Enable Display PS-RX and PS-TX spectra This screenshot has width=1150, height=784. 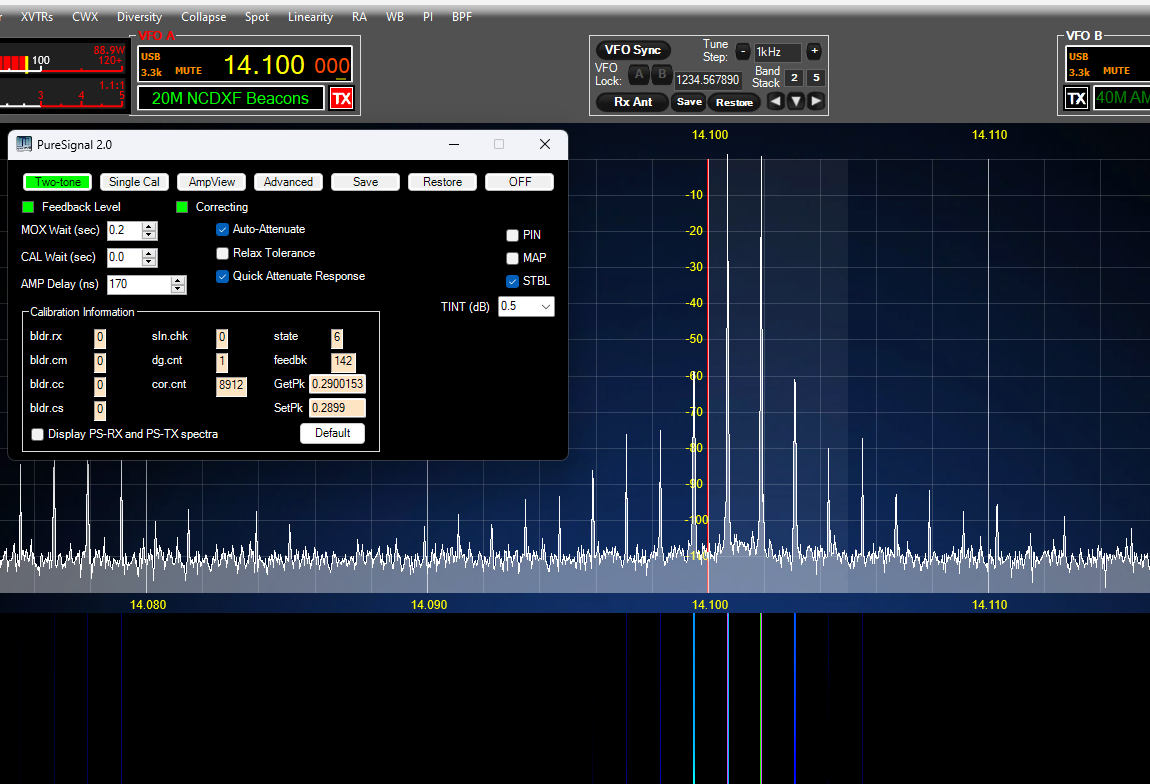click(x=37, y=434)
